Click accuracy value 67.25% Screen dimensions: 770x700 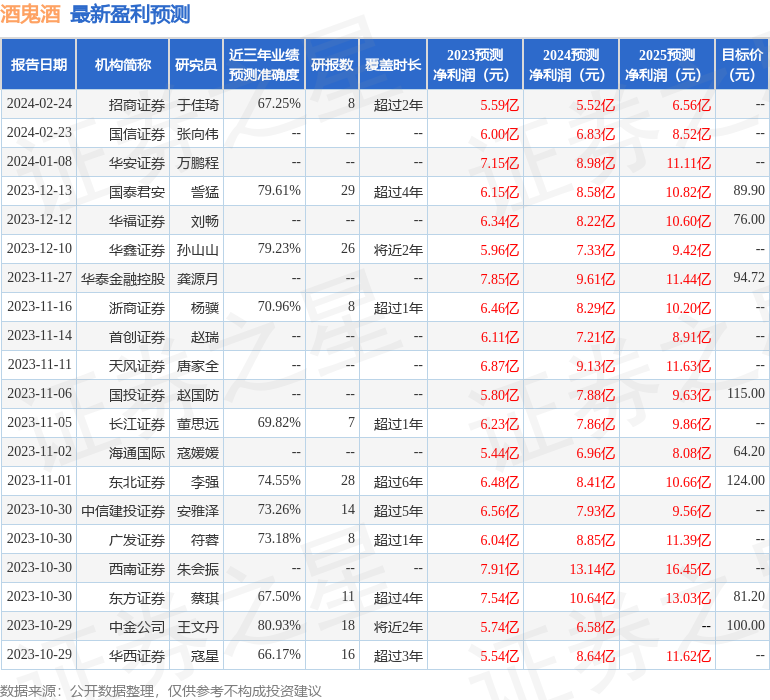tap(279, 104)
